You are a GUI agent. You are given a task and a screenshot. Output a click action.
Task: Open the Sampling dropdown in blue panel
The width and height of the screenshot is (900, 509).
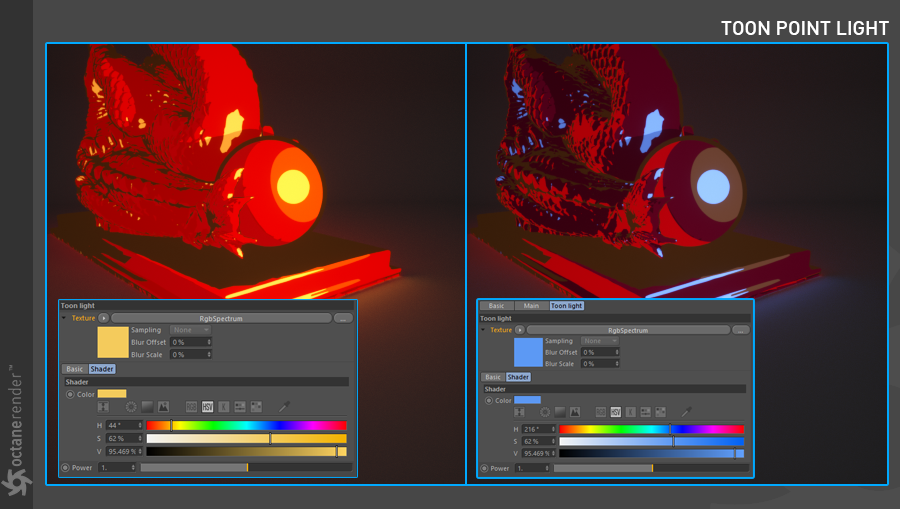599,341
